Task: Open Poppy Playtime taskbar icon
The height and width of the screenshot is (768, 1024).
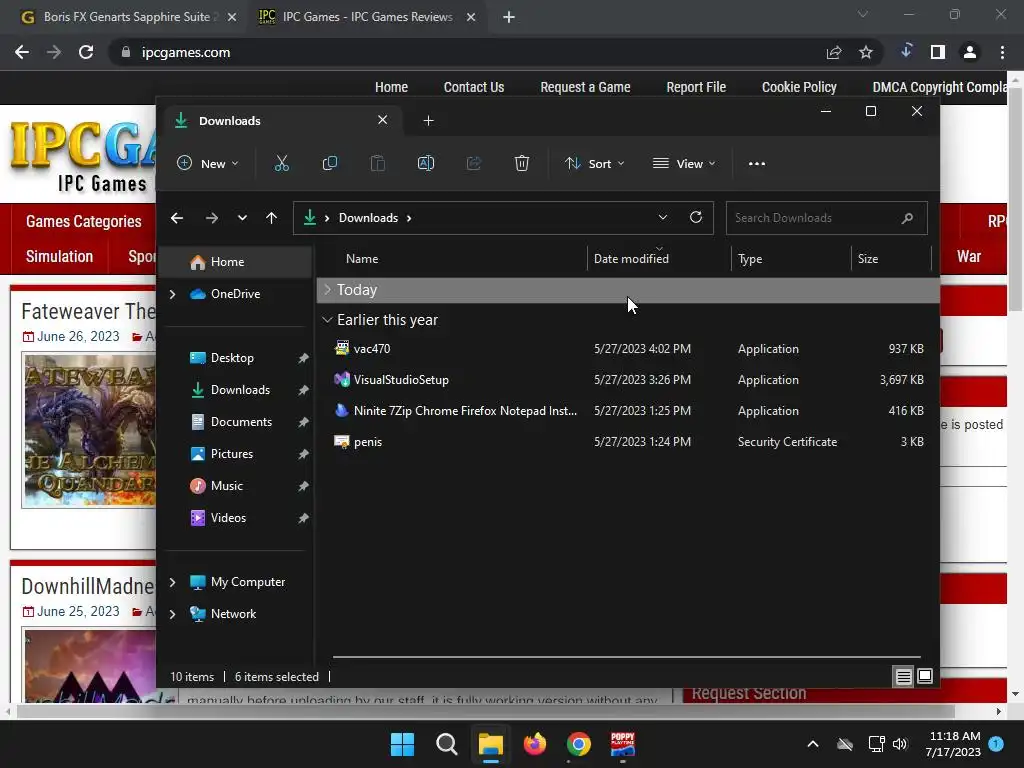Action: click(x=622, y=744)
